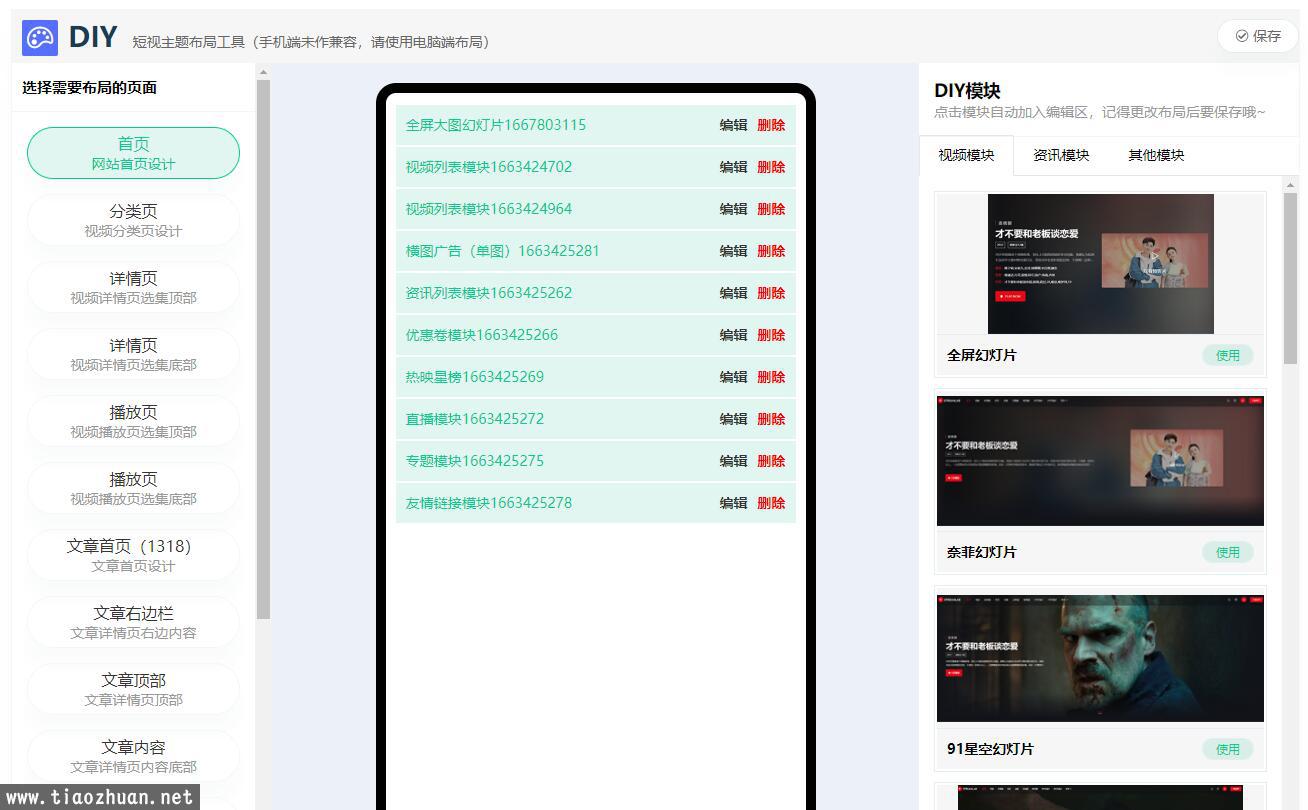Select the 分类页 视频分类页设计 page
Viewport: 1308px width, 810px height.
[x=133, y=220]
